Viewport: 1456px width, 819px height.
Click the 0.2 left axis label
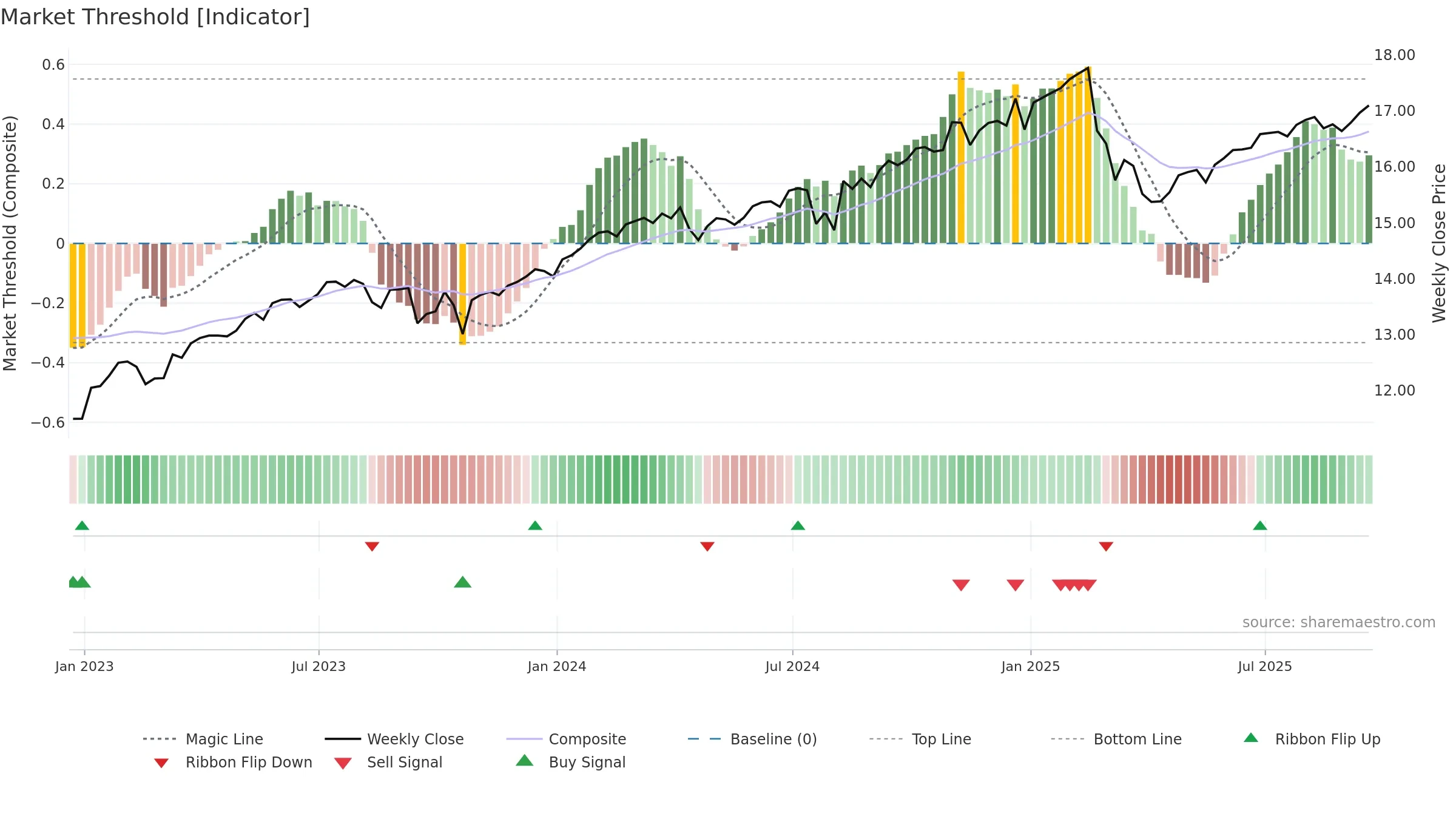[53, 184]
